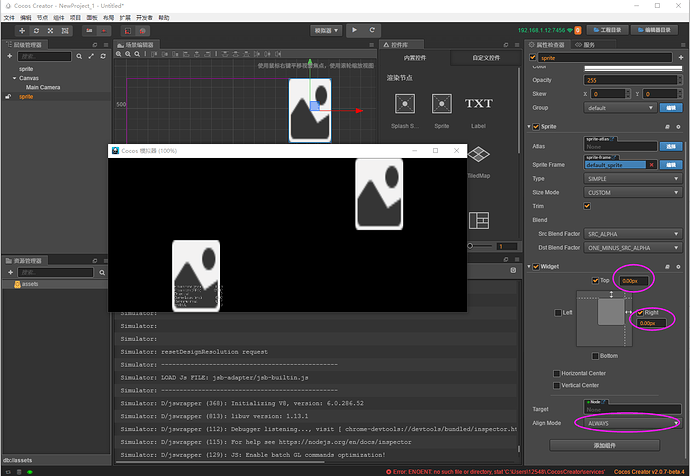Image resolution: width=690 pixels, height=476 pixels.
Task: Open the Dst Blend Factor dropdown
Action: (x=633, y=248)
